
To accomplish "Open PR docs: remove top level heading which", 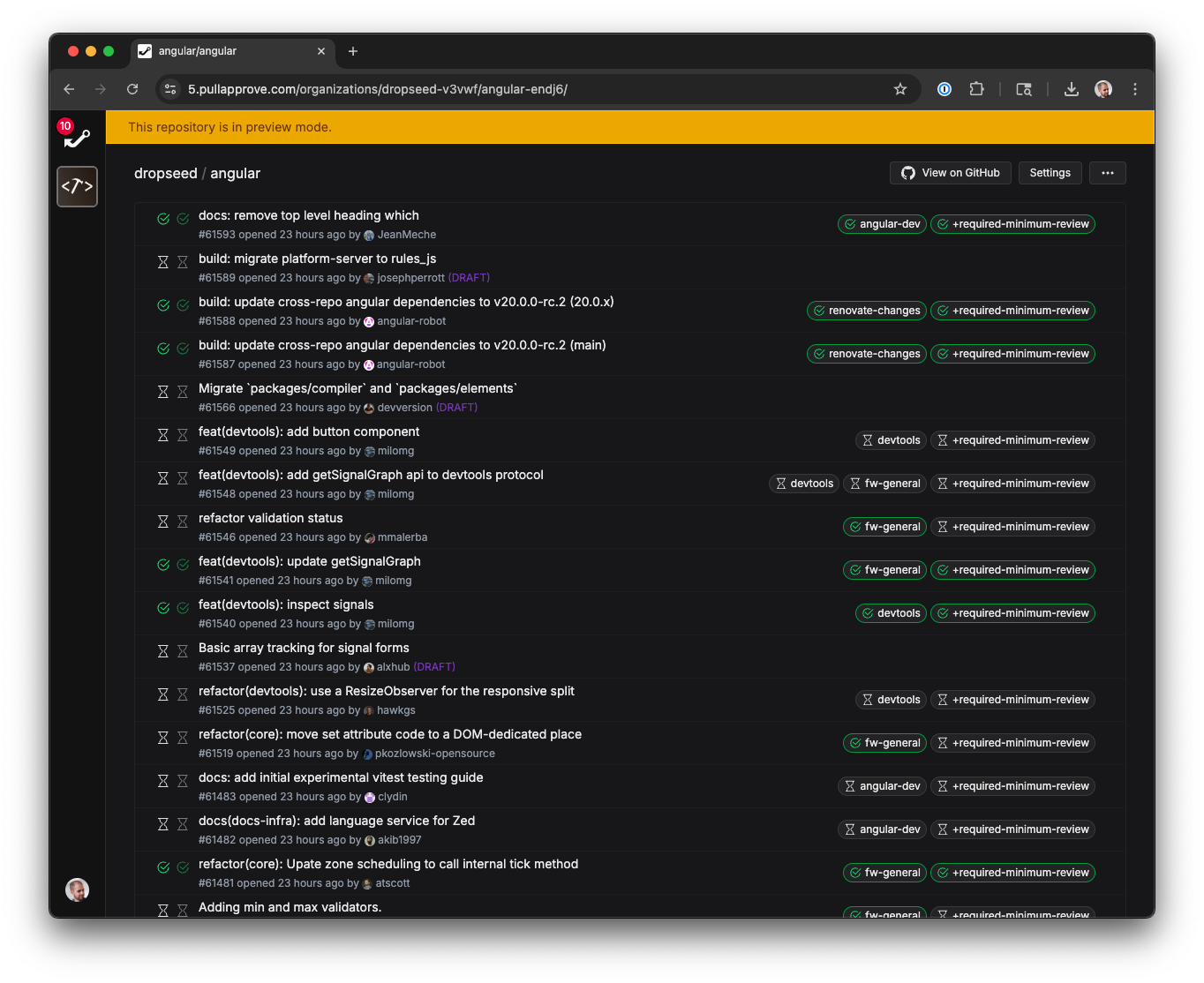I will click(309, 215).
